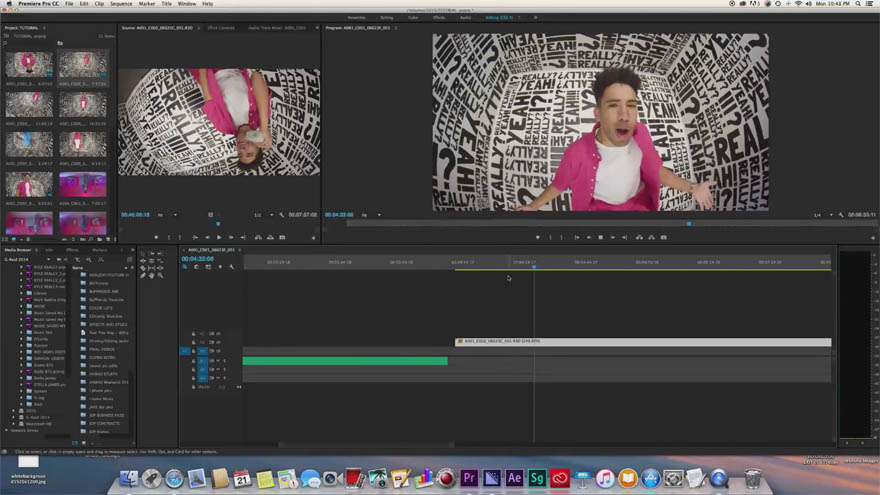Select the Selection tool in Tools panel
The height and width of the screenshot is (495, 880).
[143, 254]
